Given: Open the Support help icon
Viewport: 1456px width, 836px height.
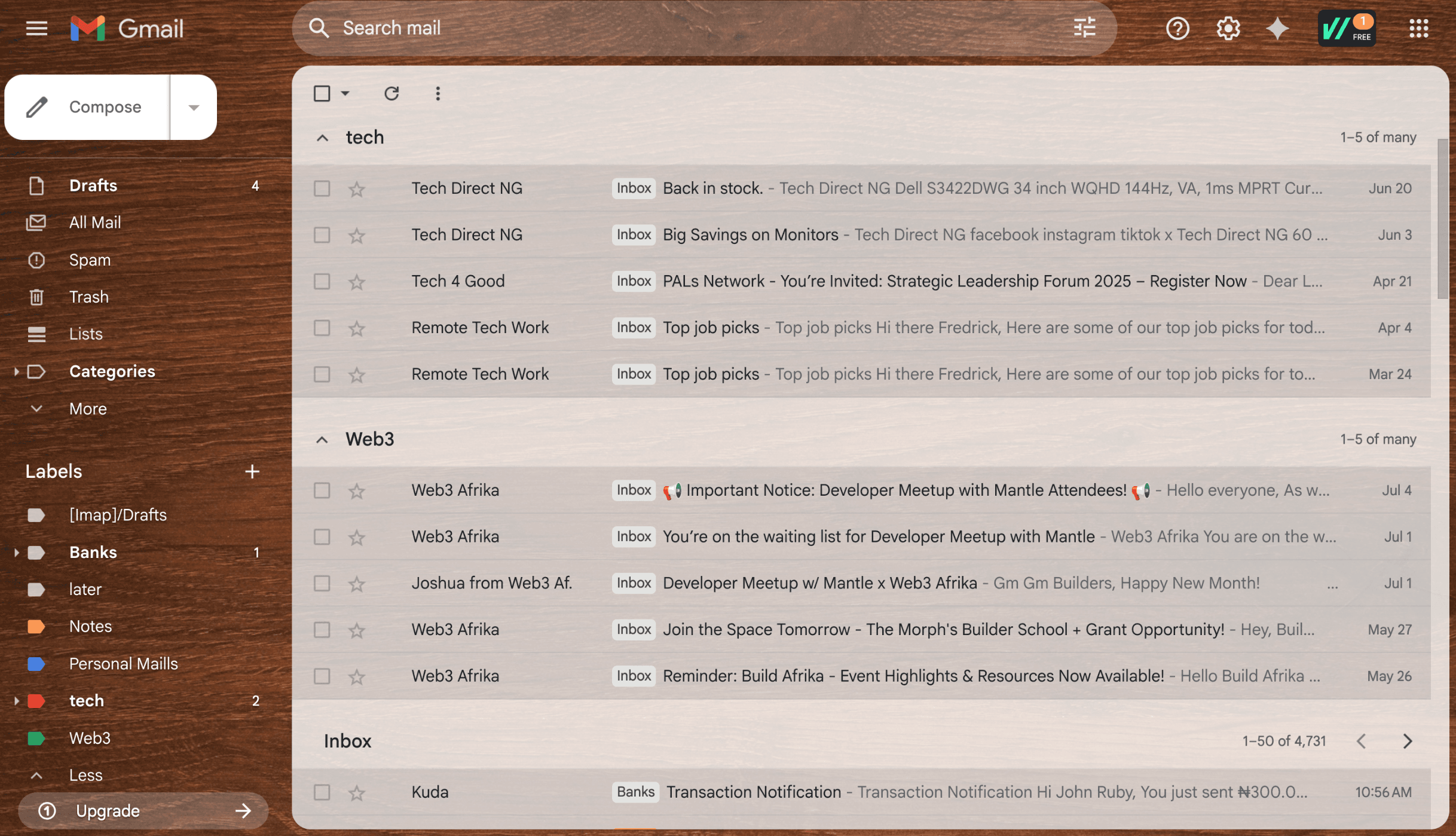Looking at the screenshot, I should [x=1177, y=28].
